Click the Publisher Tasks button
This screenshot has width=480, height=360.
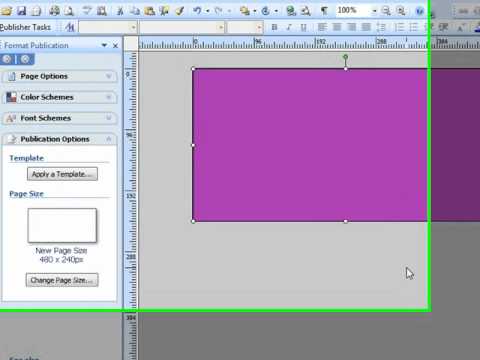(25, 27)
